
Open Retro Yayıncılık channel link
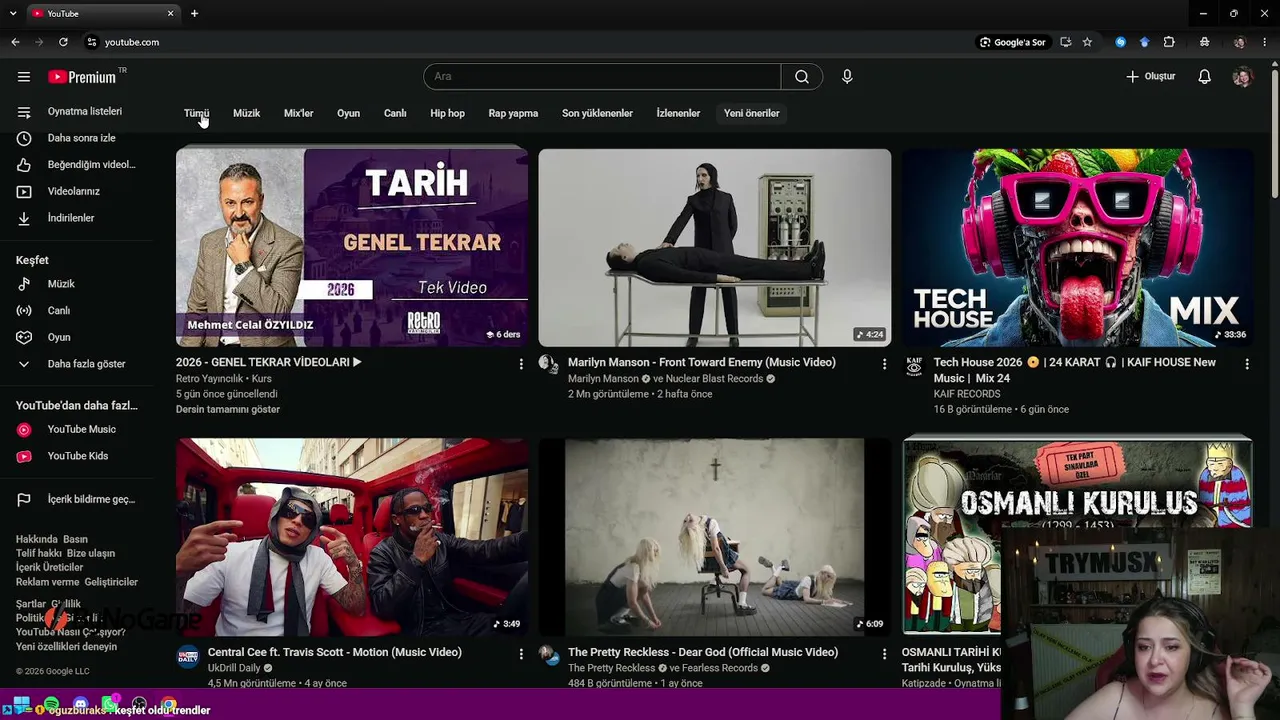tap(210, 379)
